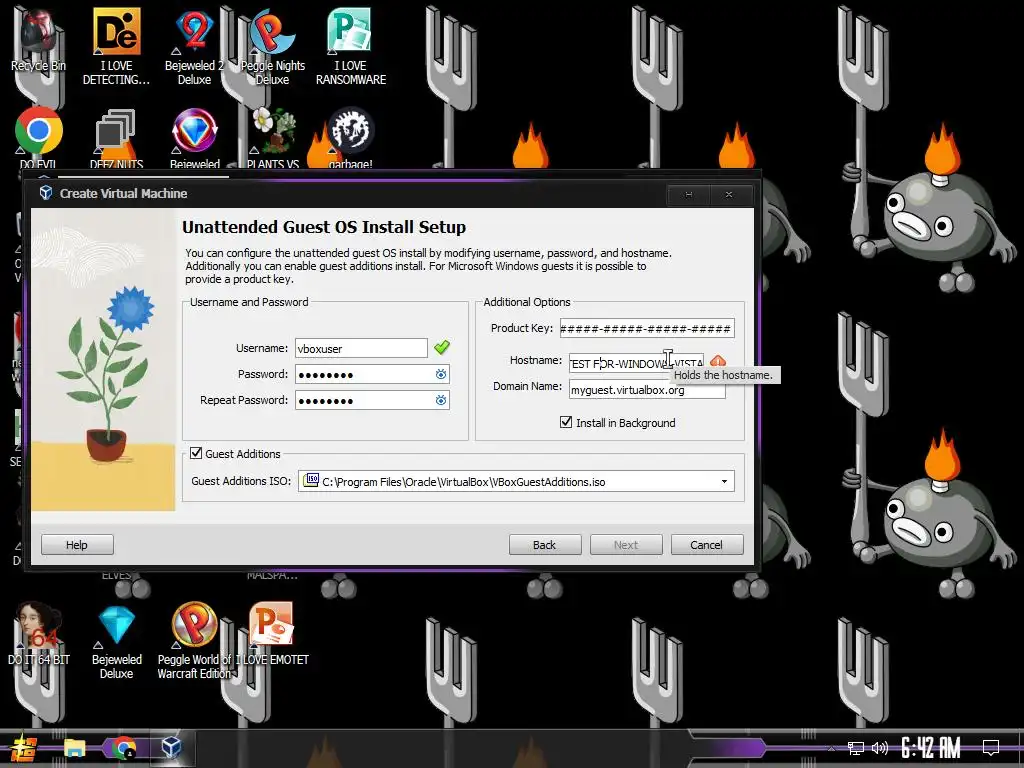Click the green username valid checkmark
This screenshot has width=1024, height=768.
pyautogui.click(x=442, y=347)
